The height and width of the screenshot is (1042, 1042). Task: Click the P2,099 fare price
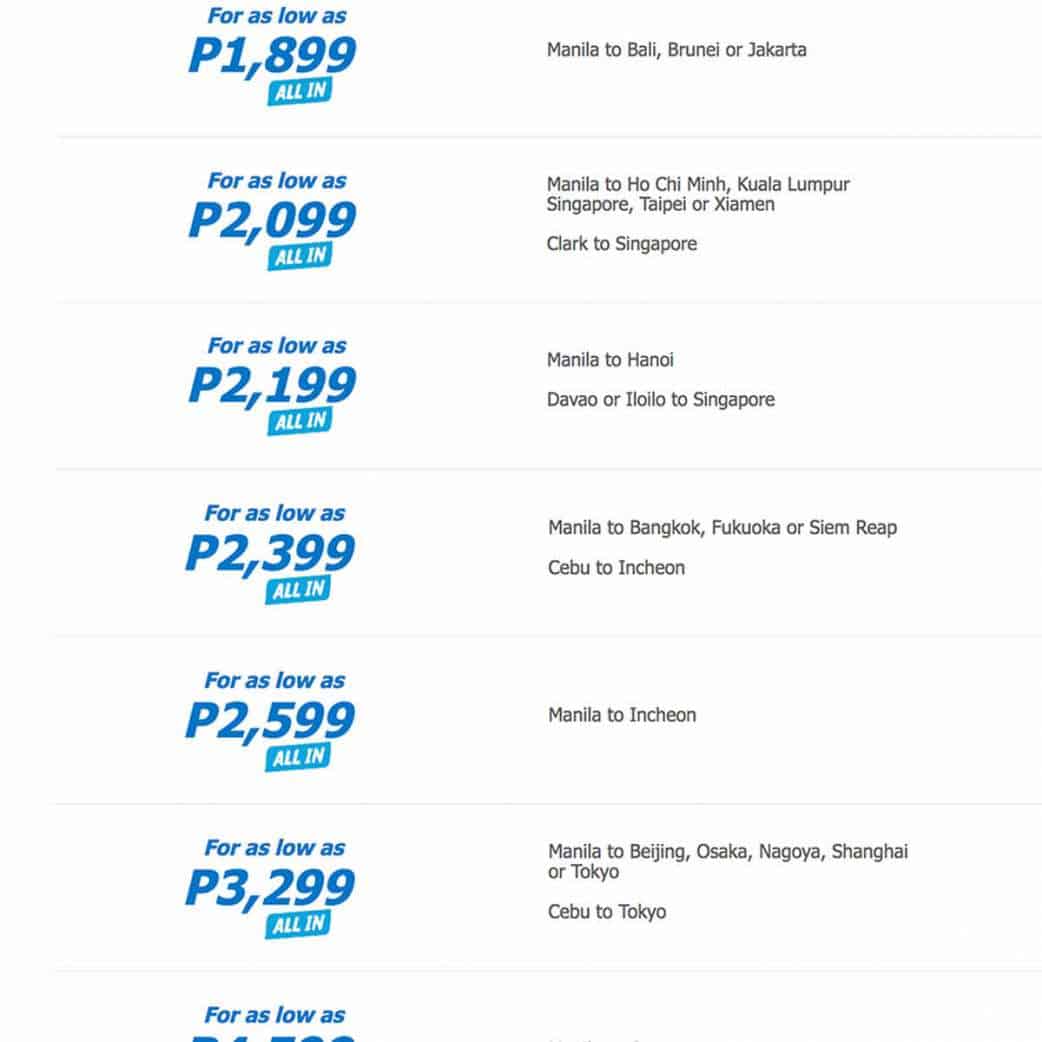pyautogui.click(x=272, y=221)
